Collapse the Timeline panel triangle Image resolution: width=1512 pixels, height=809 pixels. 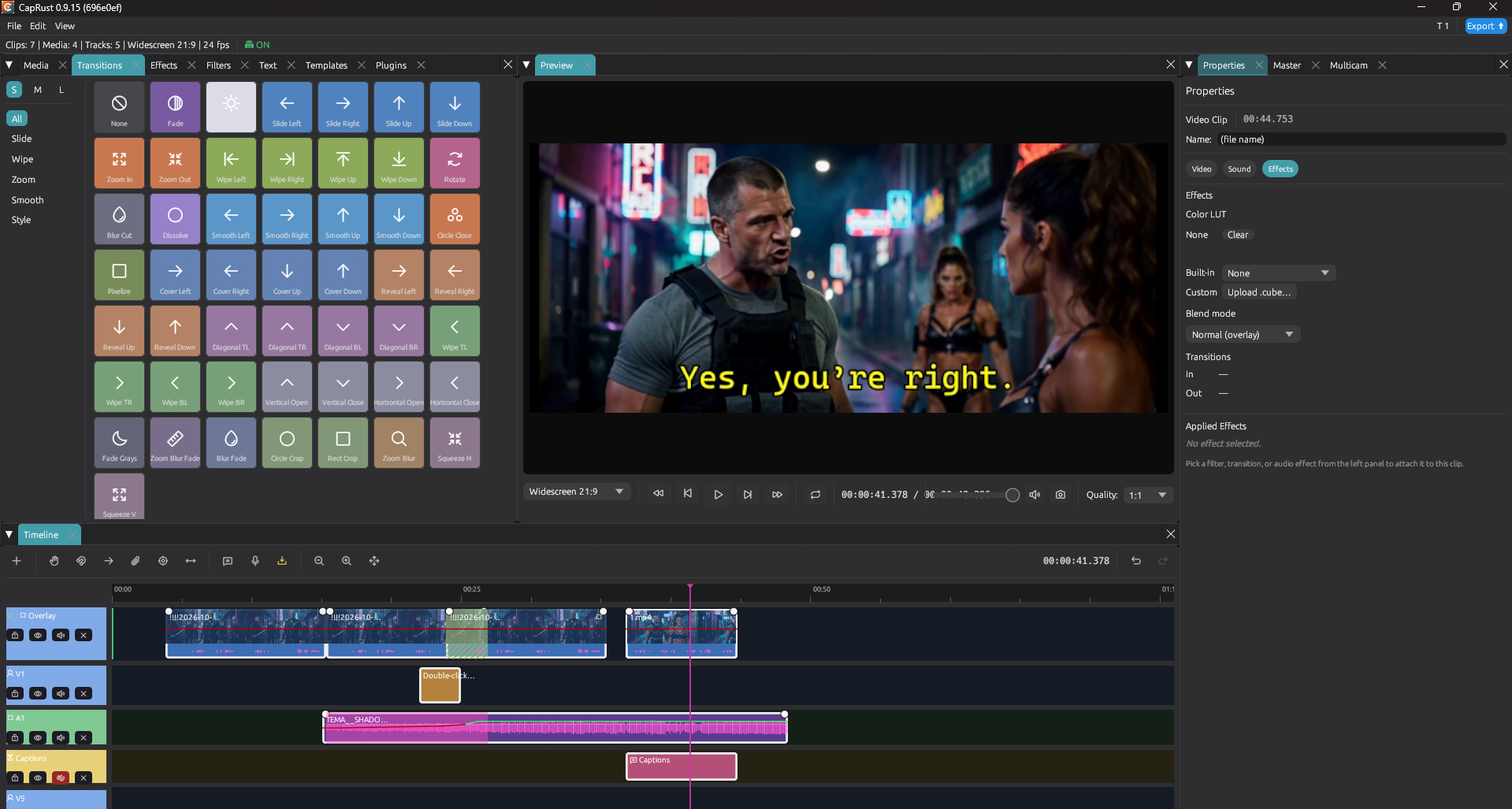click(9, 535)
